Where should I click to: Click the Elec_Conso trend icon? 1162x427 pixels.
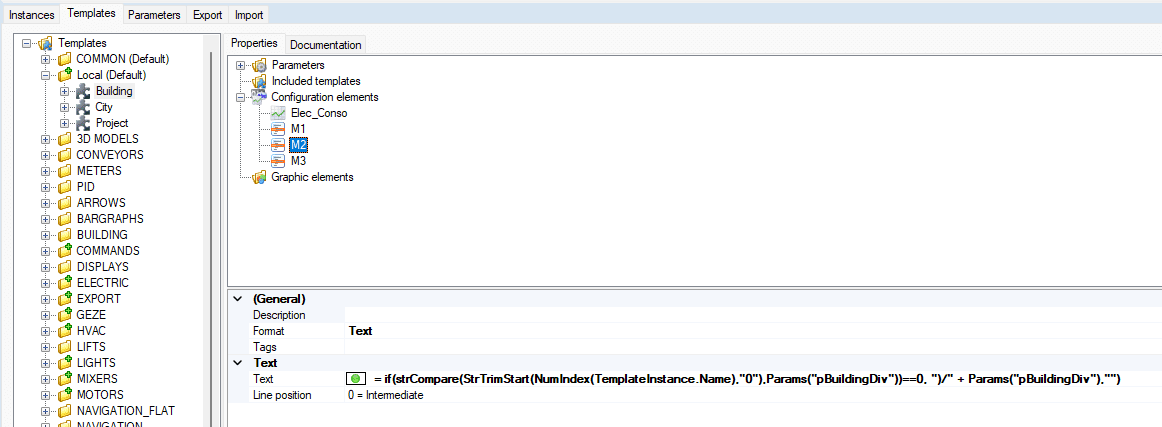coord(279,113)
